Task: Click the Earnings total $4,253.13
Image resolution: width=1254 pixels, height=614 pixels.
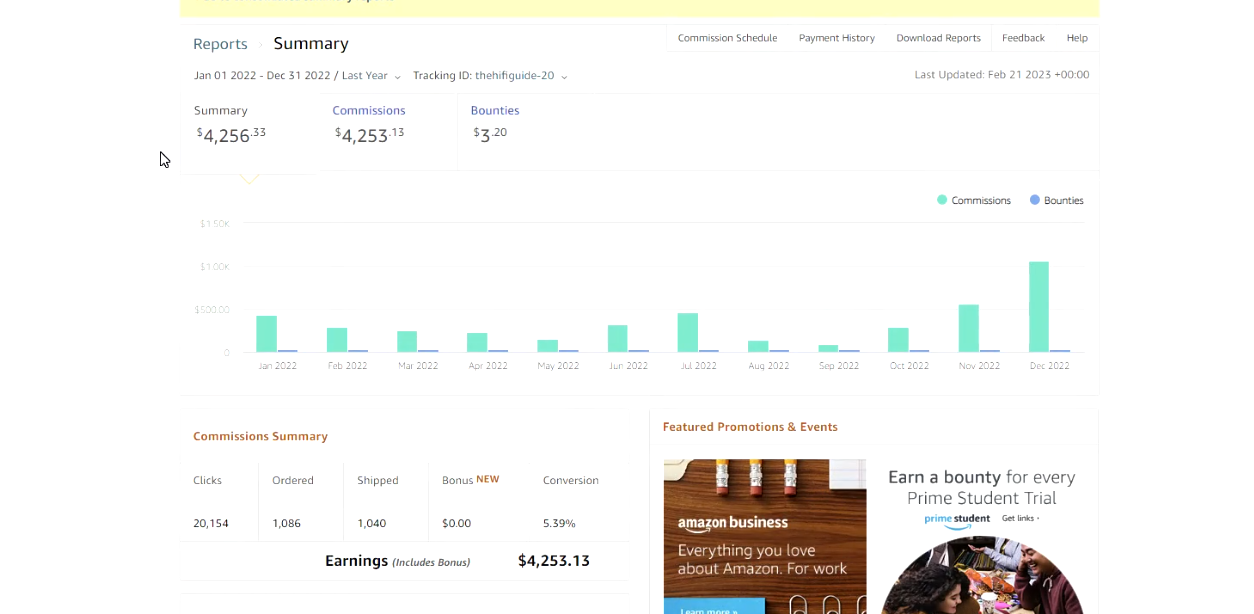Action: pyautogui.click(x=554, y=561)
